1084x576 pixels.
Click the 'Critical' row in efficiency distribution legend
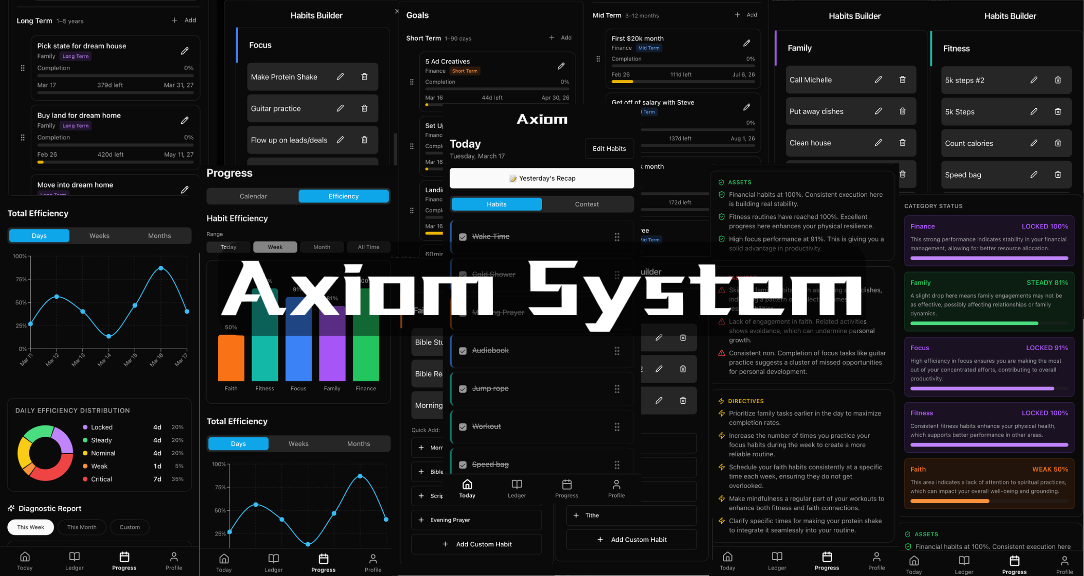[133, 479]
